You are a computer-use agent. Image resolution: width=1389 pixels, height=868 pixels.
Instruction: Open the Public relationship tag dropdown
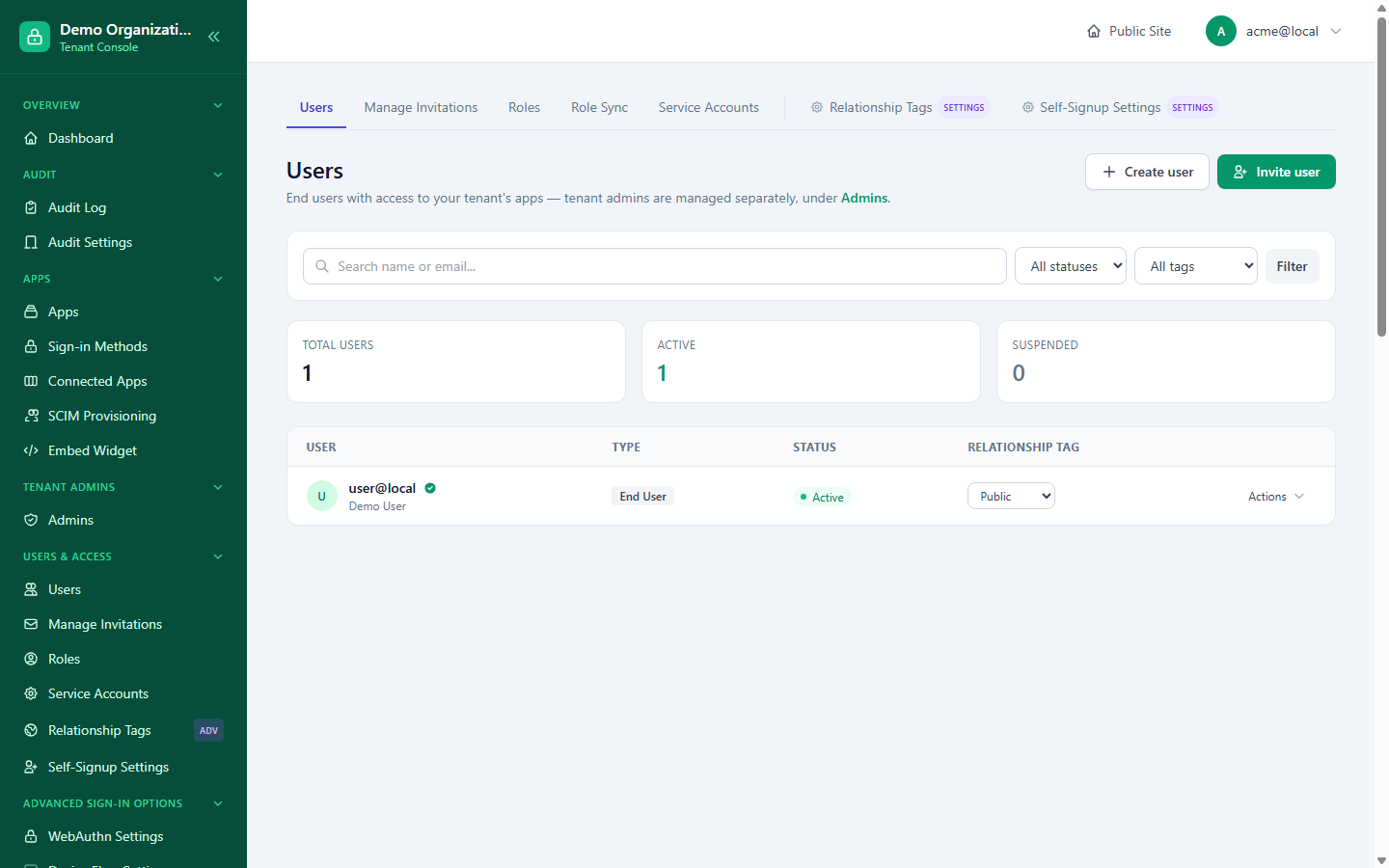[x=1011, y=496]
